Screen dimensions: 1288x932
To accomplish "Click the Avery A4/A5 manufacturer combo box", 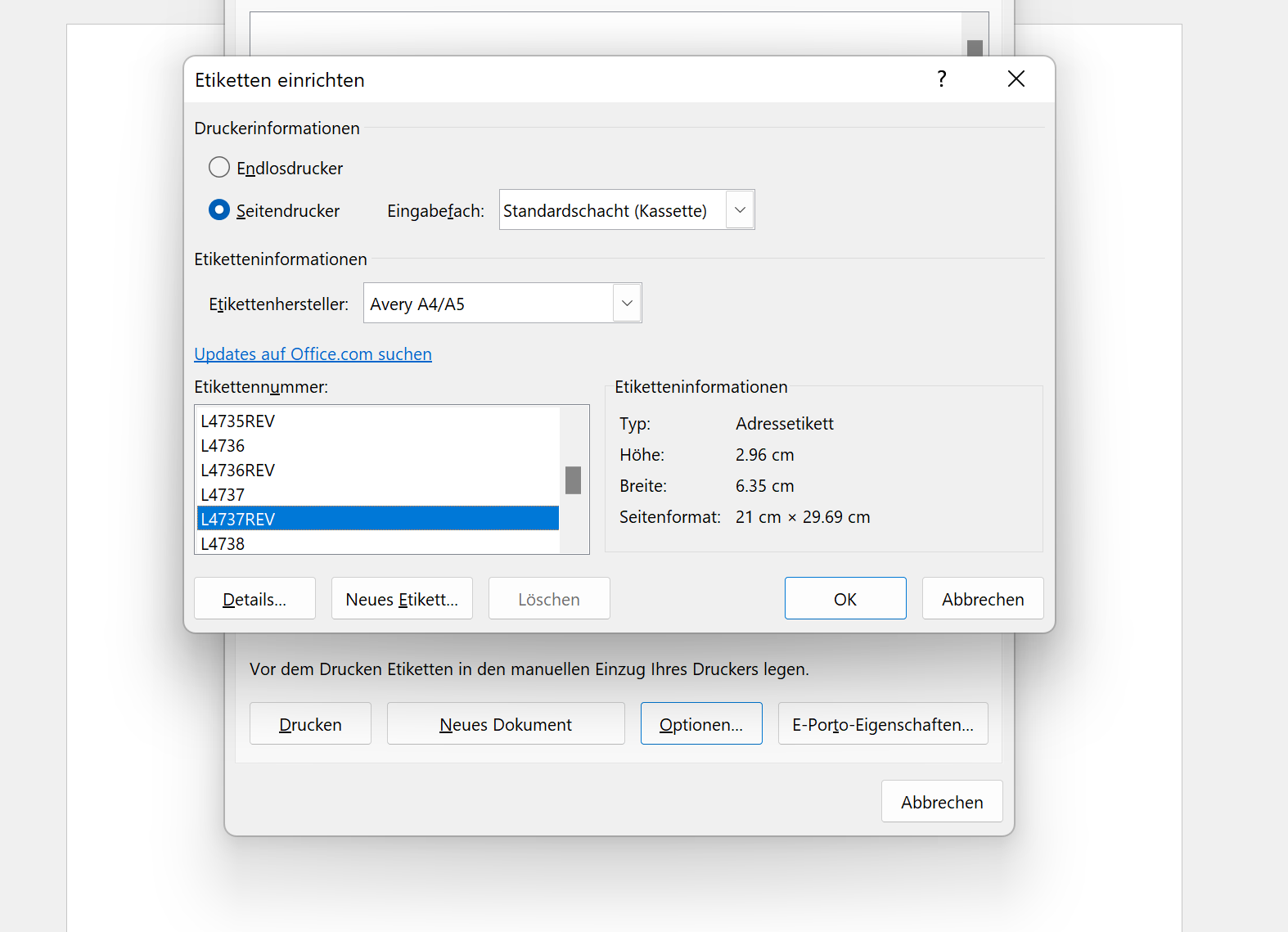I will point(489,304).
